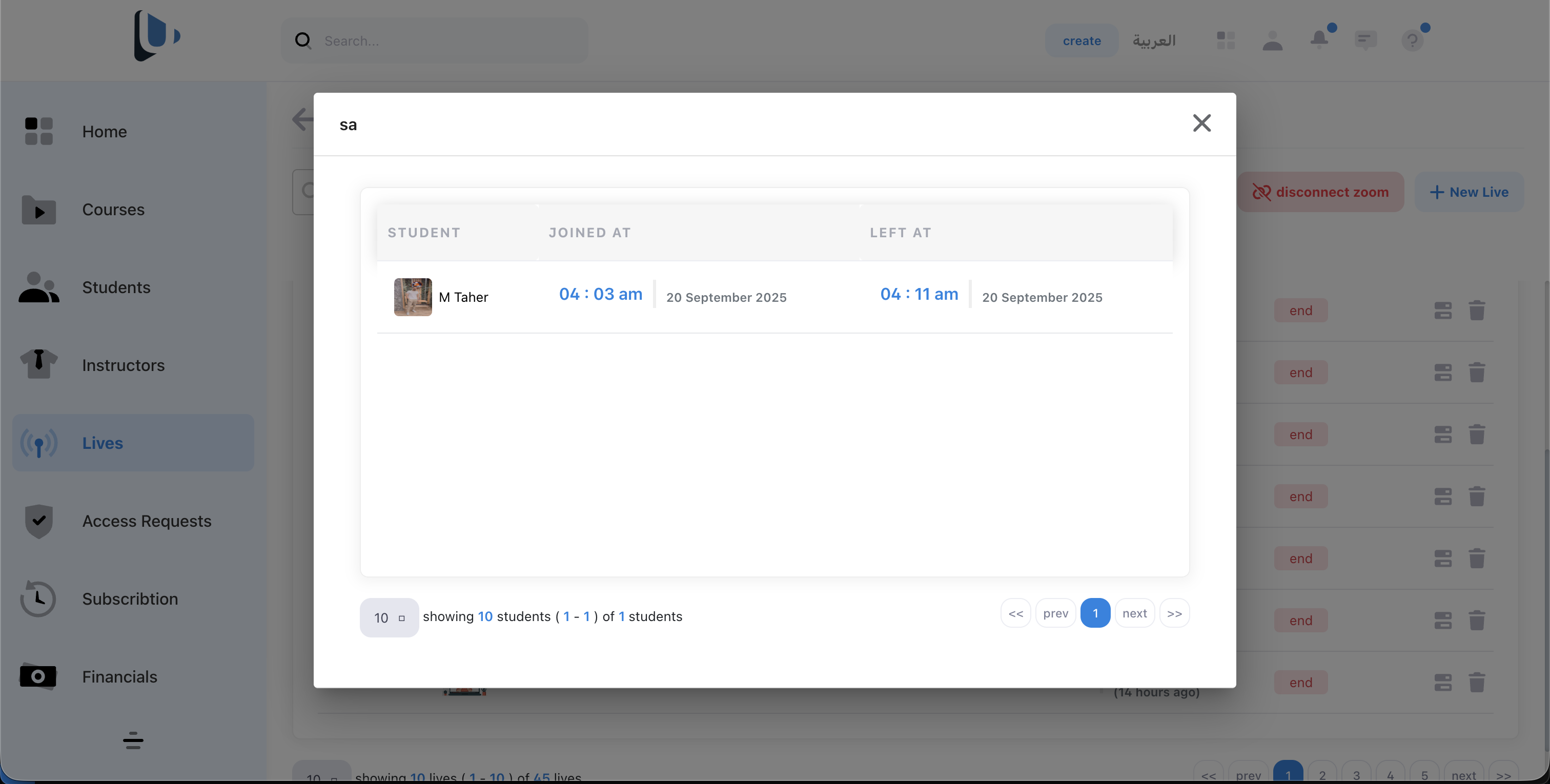
Task: Click the disconnect zoom button
Action: coord(1321,192)
